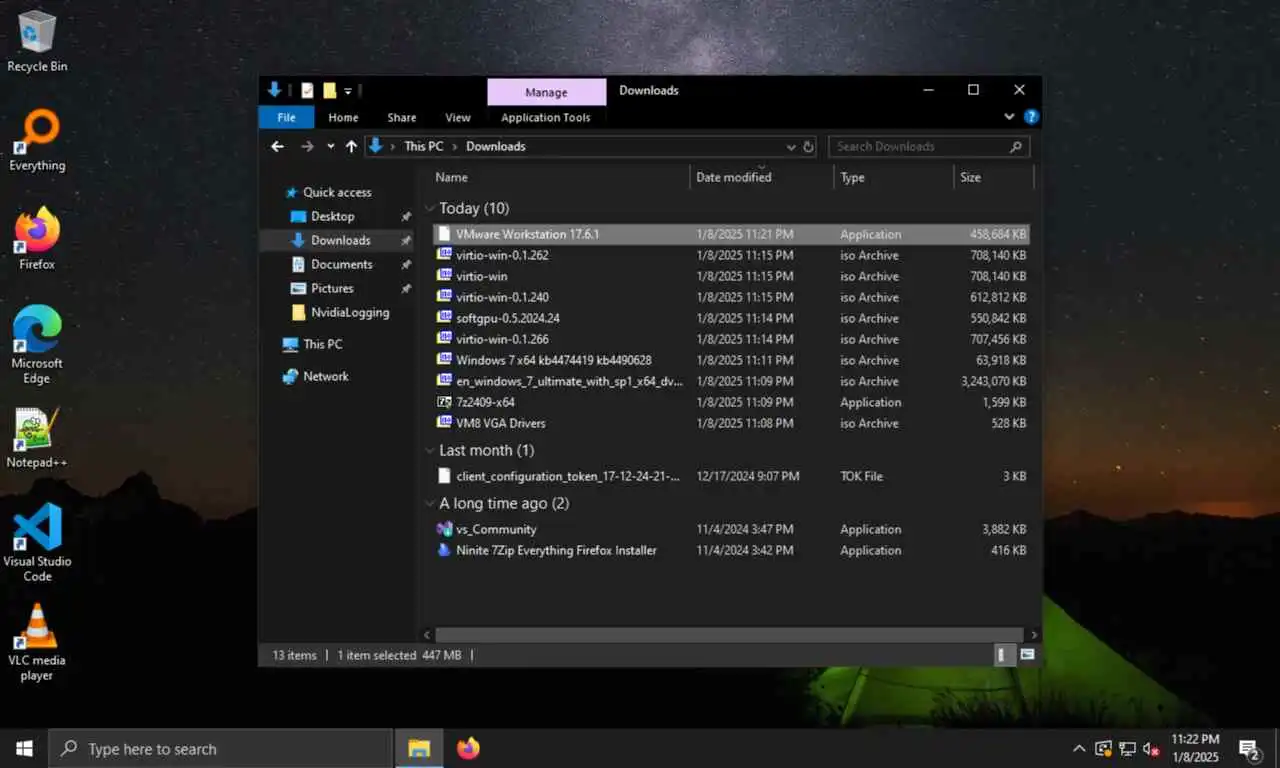The height and width of the screenshot is (768, 1280).
Task: Open the Share ribbon tab
Action: (x=402, y=117)
